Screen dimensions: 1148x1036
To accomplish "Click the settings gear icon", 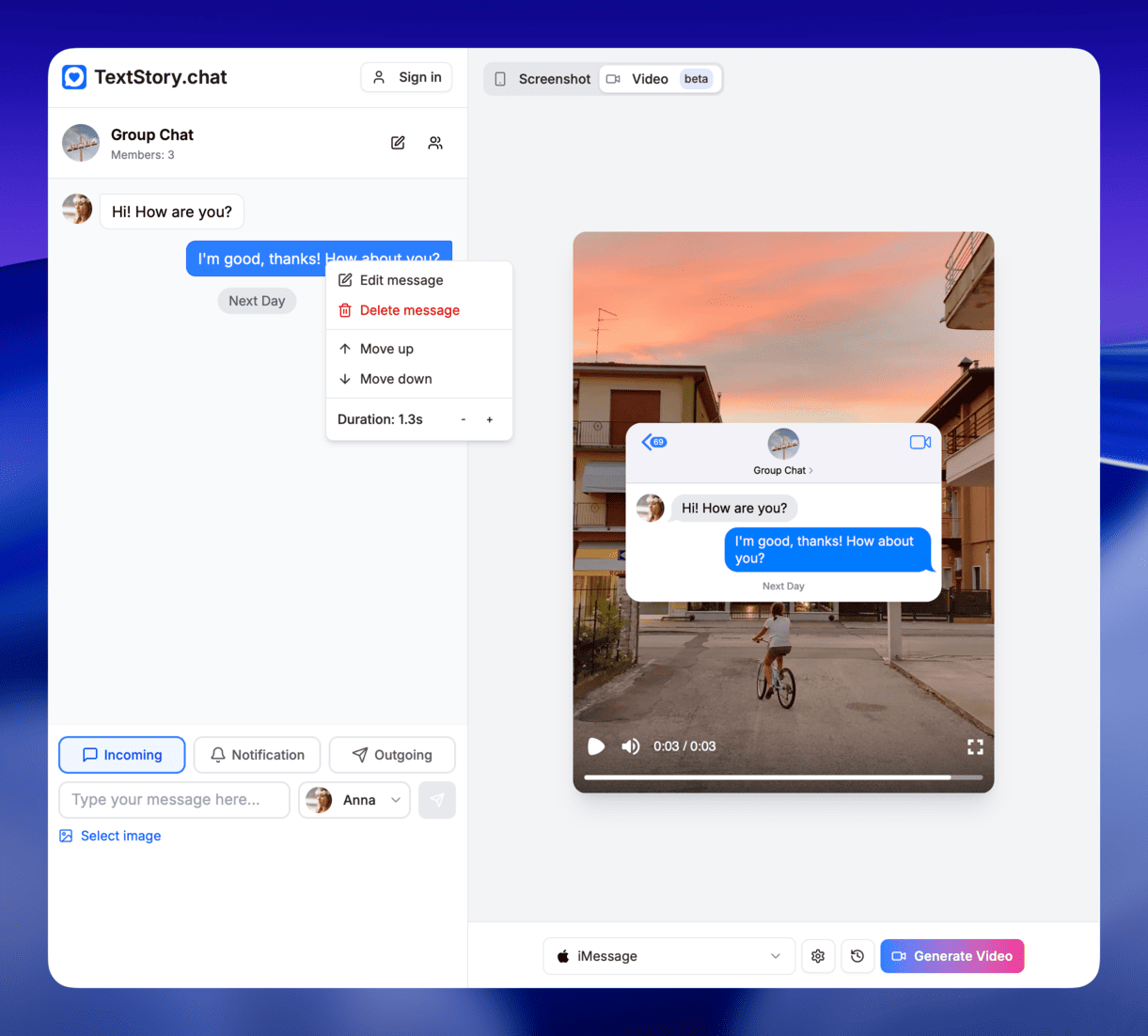I will pyautogui.click(x=818, y=956).
